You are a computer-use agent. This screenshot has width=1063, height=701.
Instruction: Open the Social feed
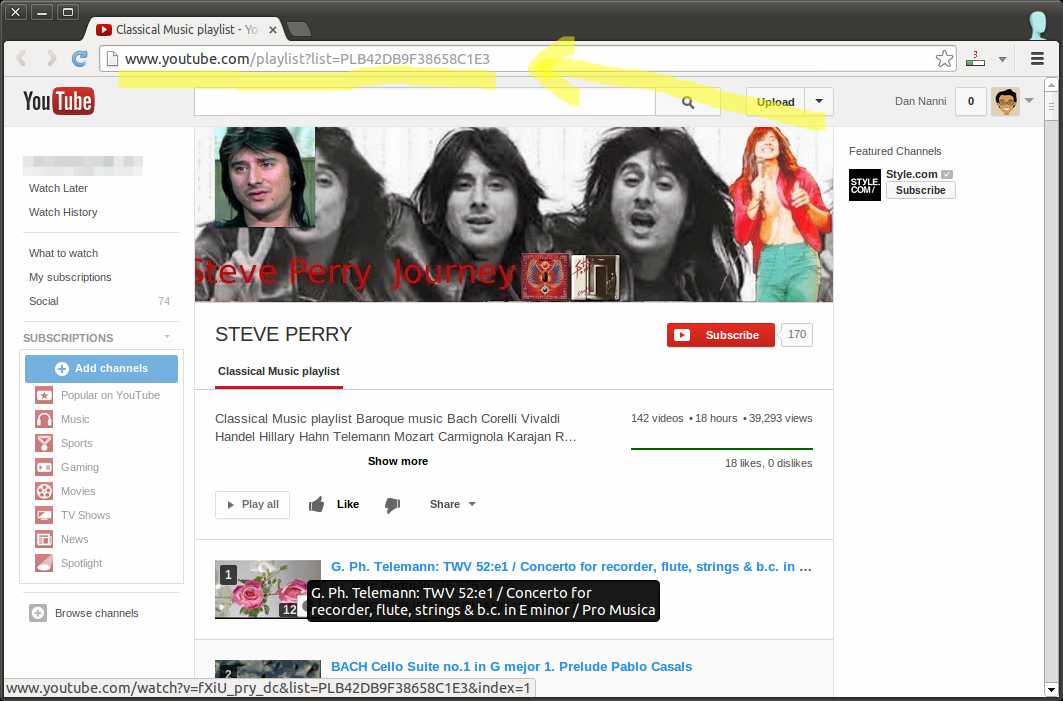[43, 302]
